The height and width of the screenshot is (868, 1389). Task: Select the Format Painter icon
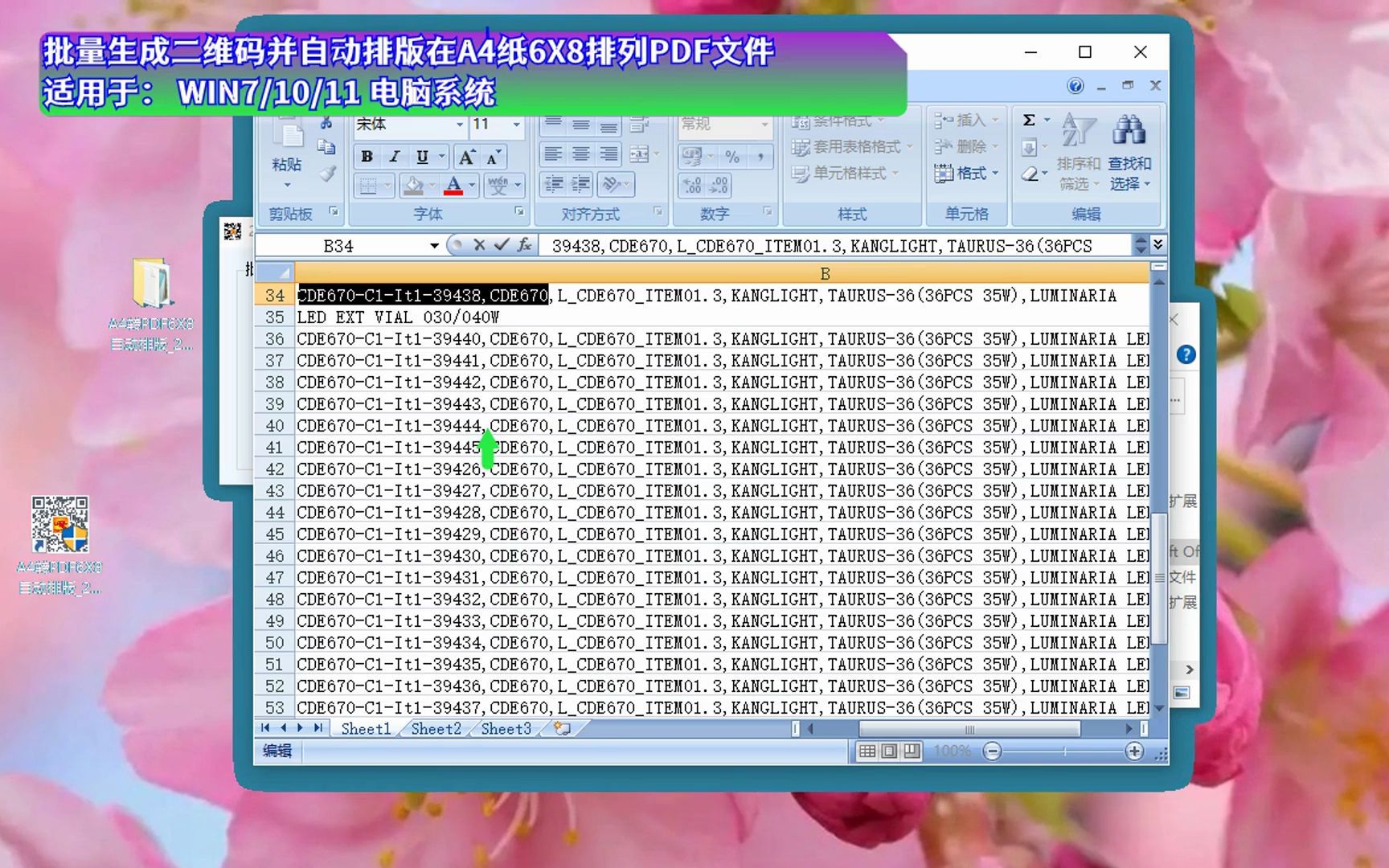pos(326,173)
